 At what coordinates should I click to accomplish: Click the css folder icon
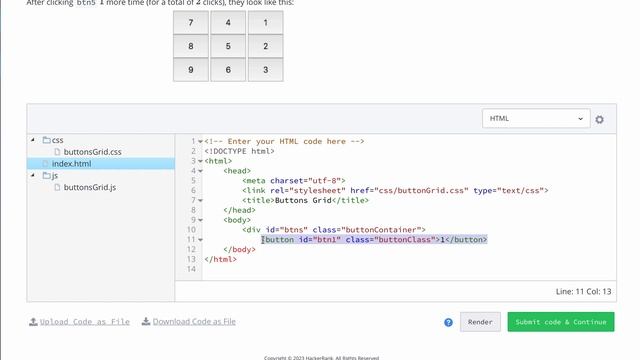pos(47,140)
